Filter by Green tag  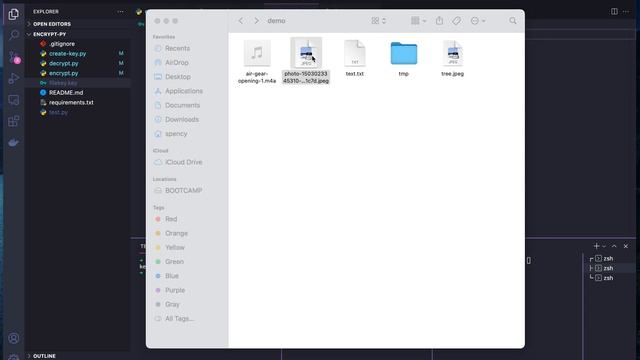(174, 262)
